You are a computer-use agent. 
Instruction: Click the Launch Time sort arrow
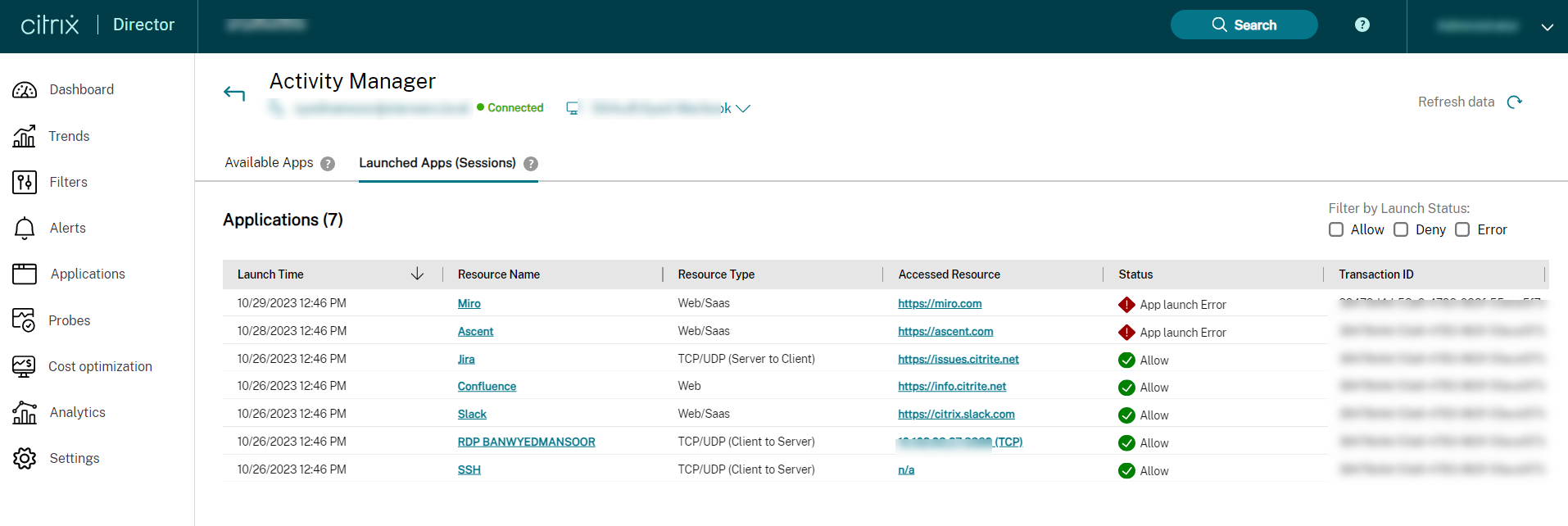point(417,274)
